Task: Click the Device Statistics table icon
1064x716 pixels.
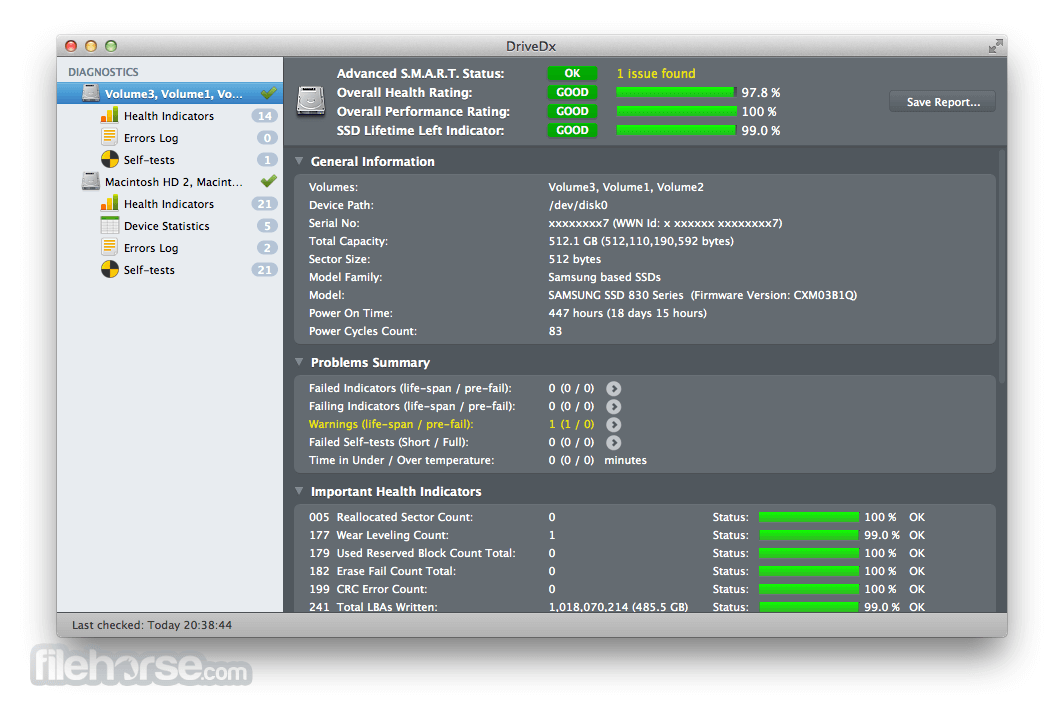Action: (x=109, y=225)
